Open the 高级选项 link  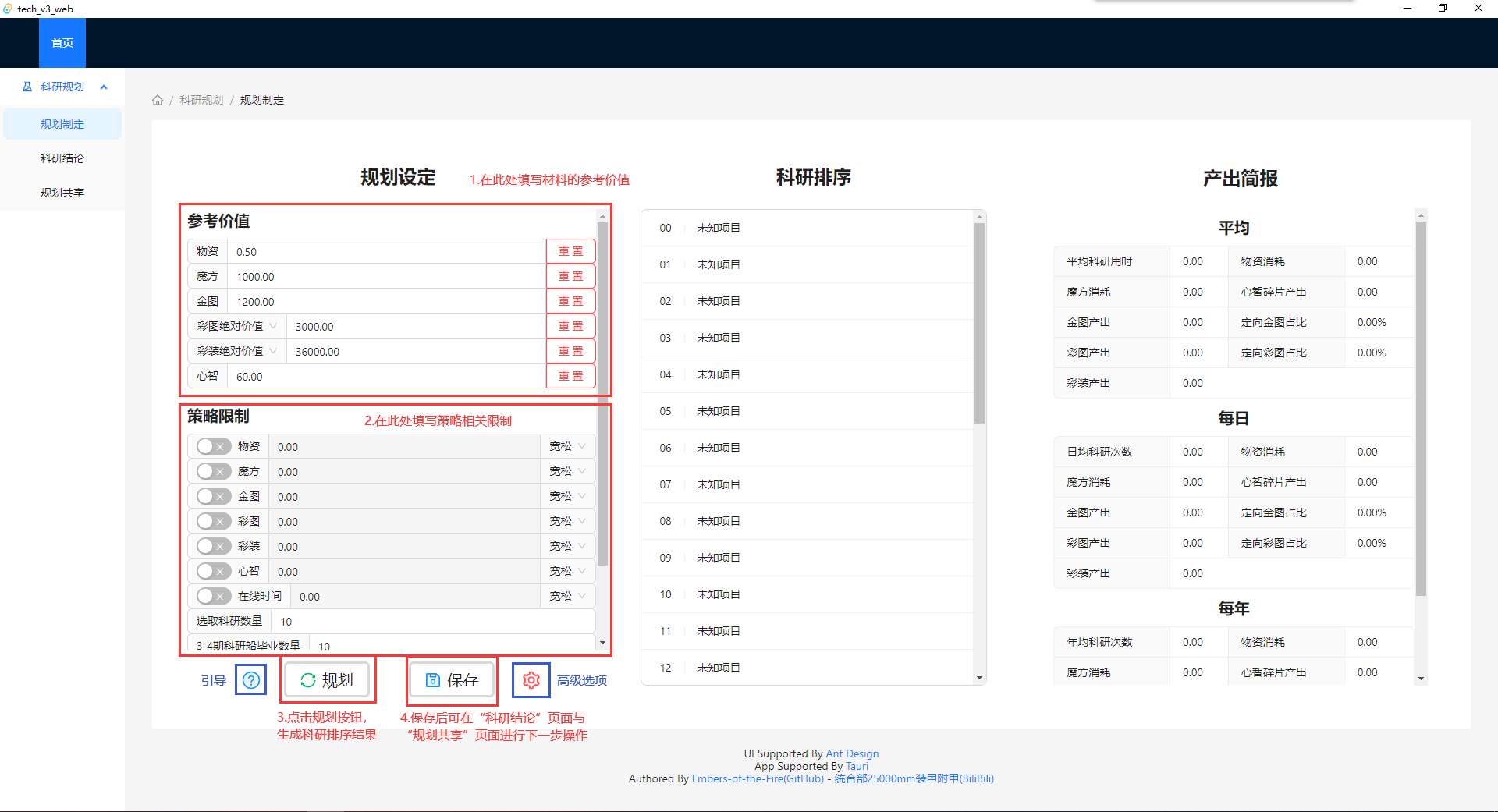coord(582,680)
